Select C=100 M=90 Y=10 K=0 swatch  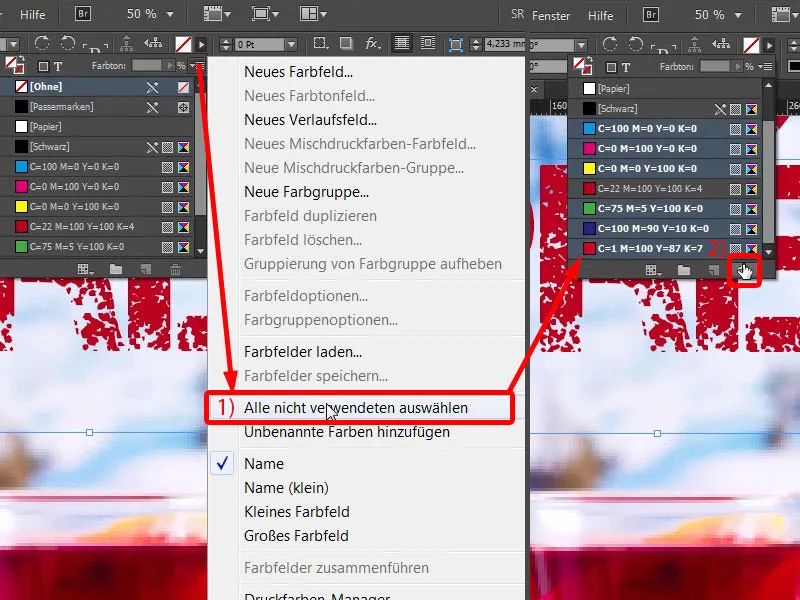(665, 229)
